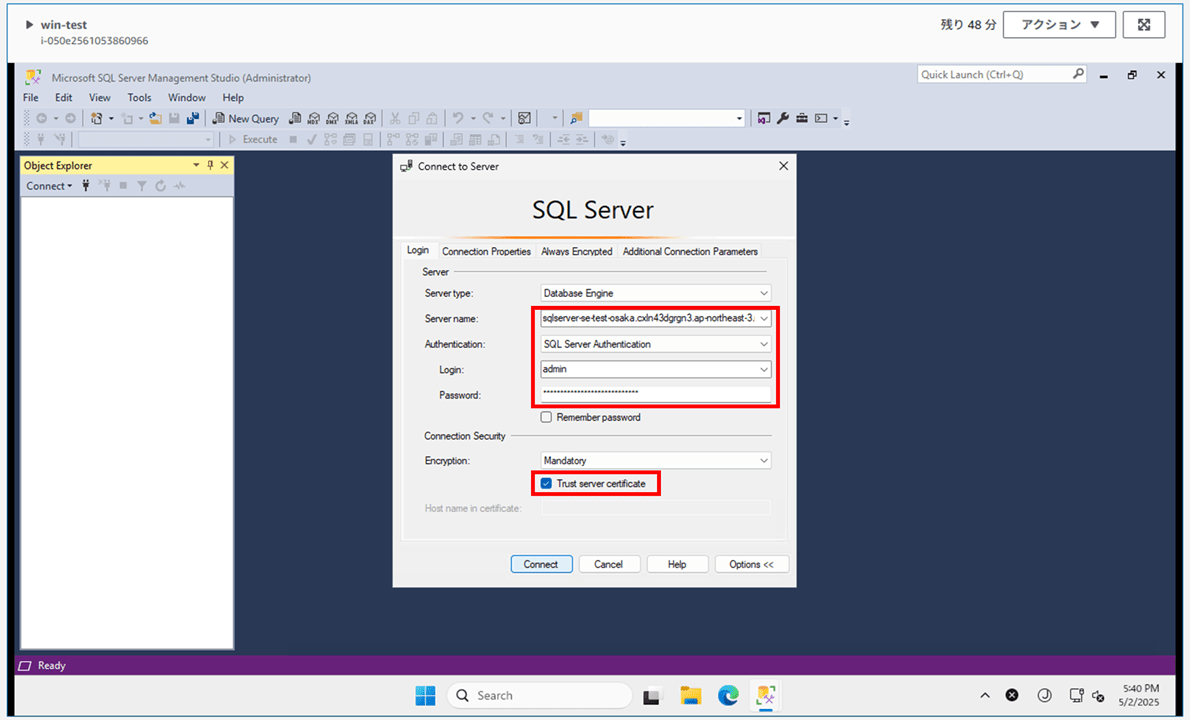Screen dimensions: 1190x720
Task: Click the purple Visual Studio window icon
Action: click(x=764, y=118)
